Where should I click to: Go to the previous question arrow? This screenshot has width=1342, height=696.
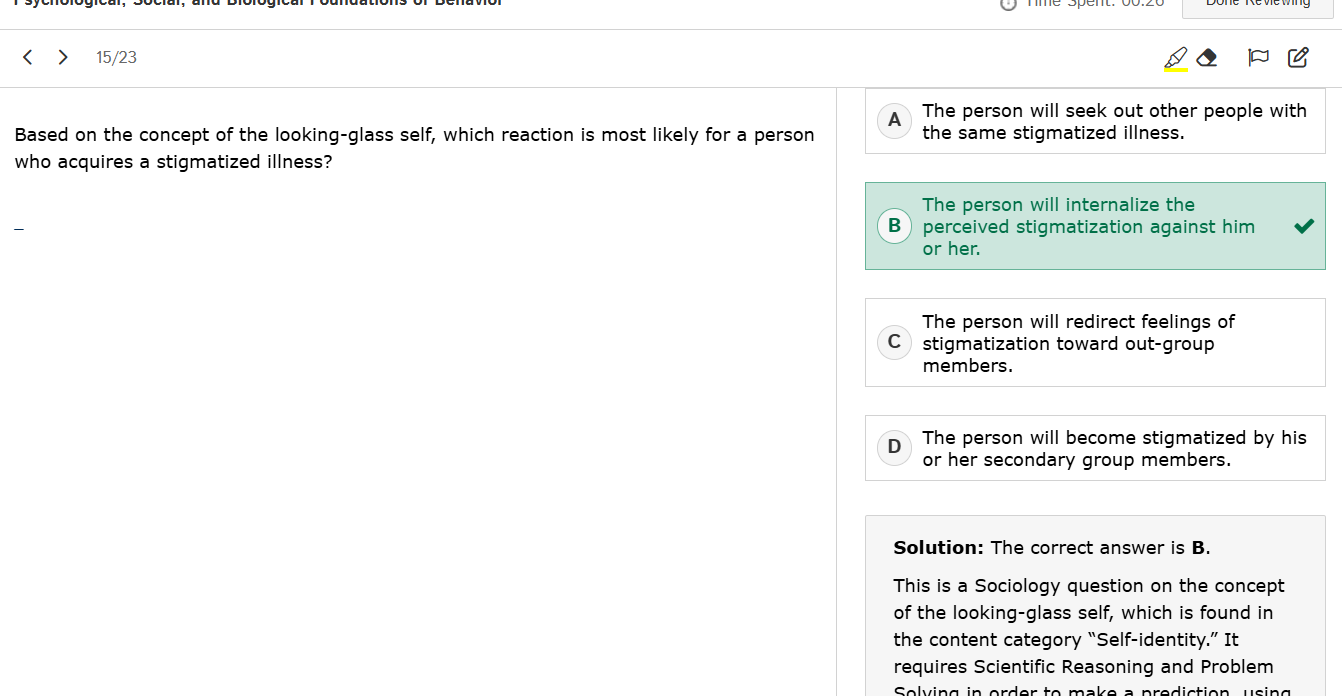(28, 57)
